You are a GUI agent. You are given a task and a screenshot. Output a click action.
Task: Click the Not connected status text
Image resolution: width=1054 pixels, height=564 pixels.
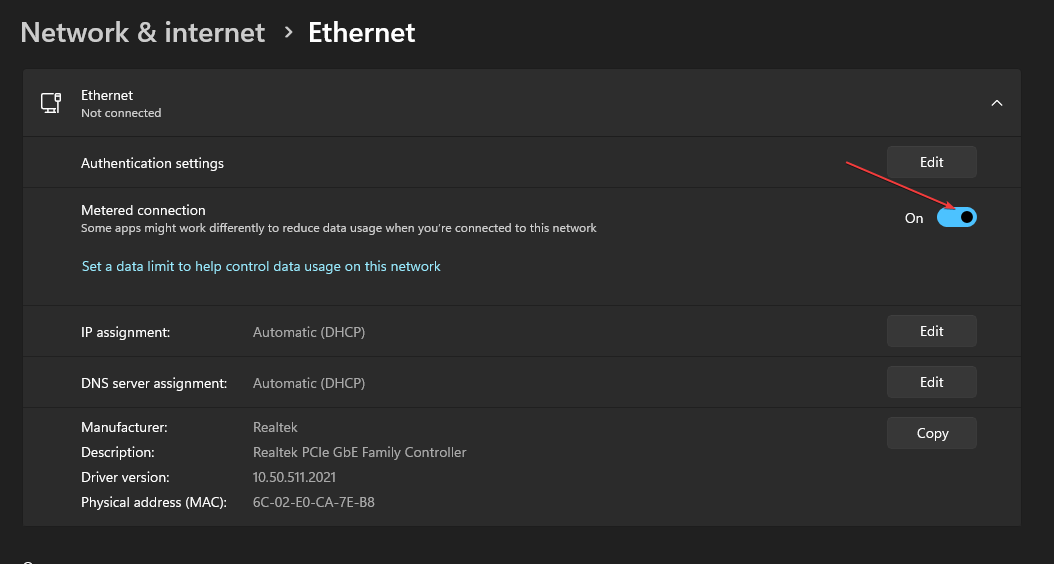pyautogui.click(x=121, y=114)
